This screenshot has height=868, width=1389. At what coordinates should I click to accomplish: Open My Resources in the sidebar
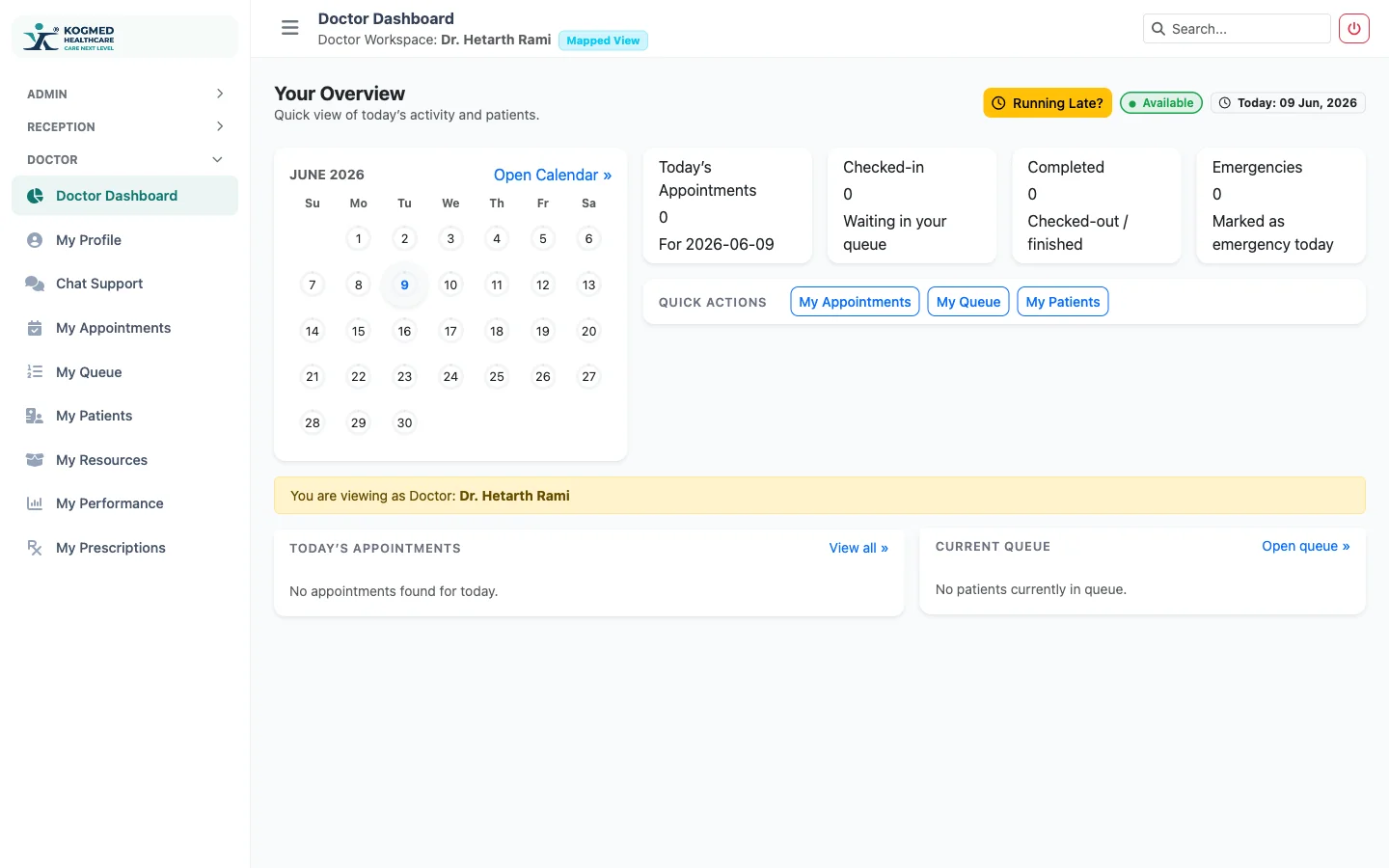coord(124,460)
